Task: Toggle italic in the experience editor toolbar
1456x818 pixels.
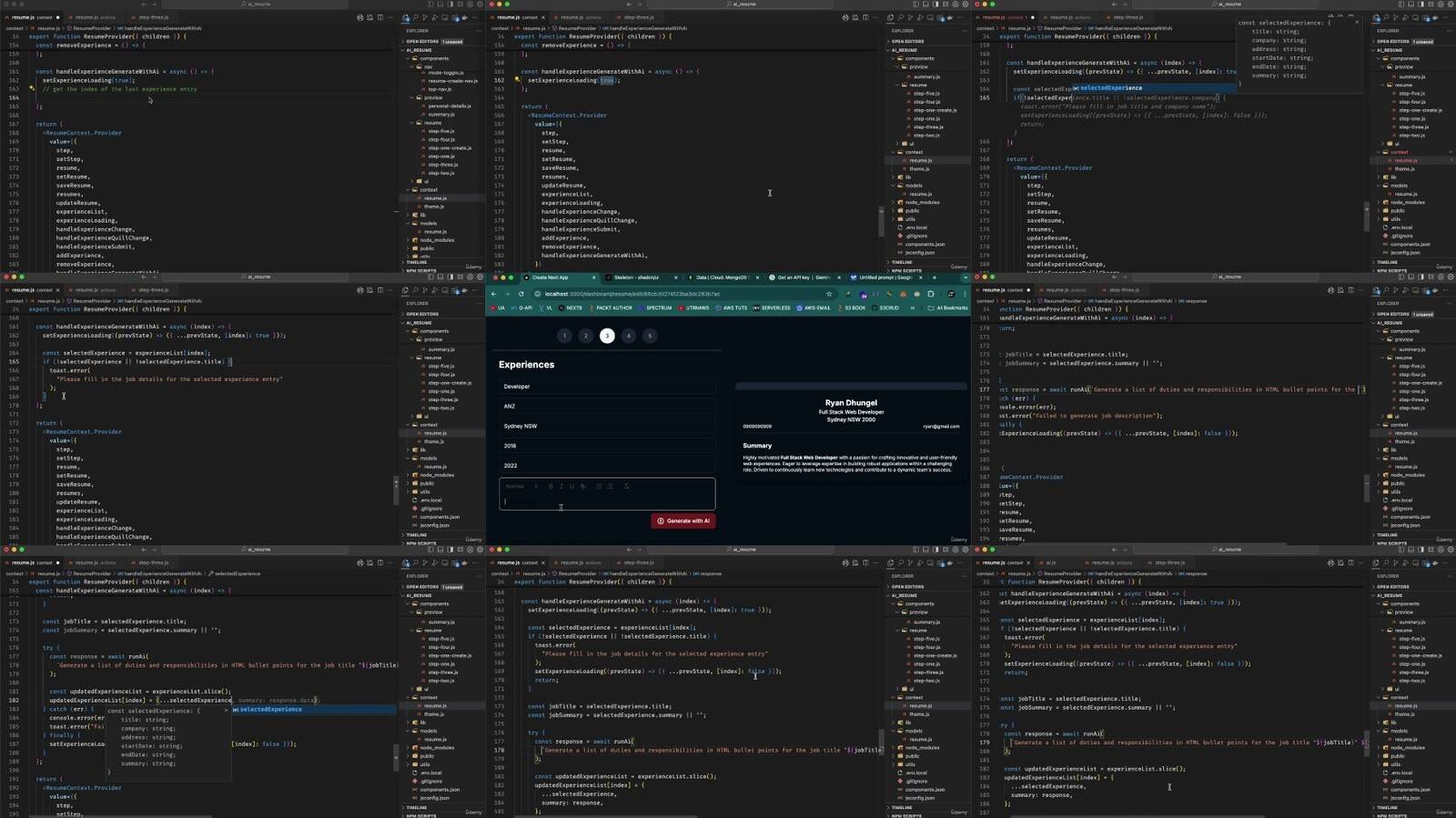Action: pos(561,486)
